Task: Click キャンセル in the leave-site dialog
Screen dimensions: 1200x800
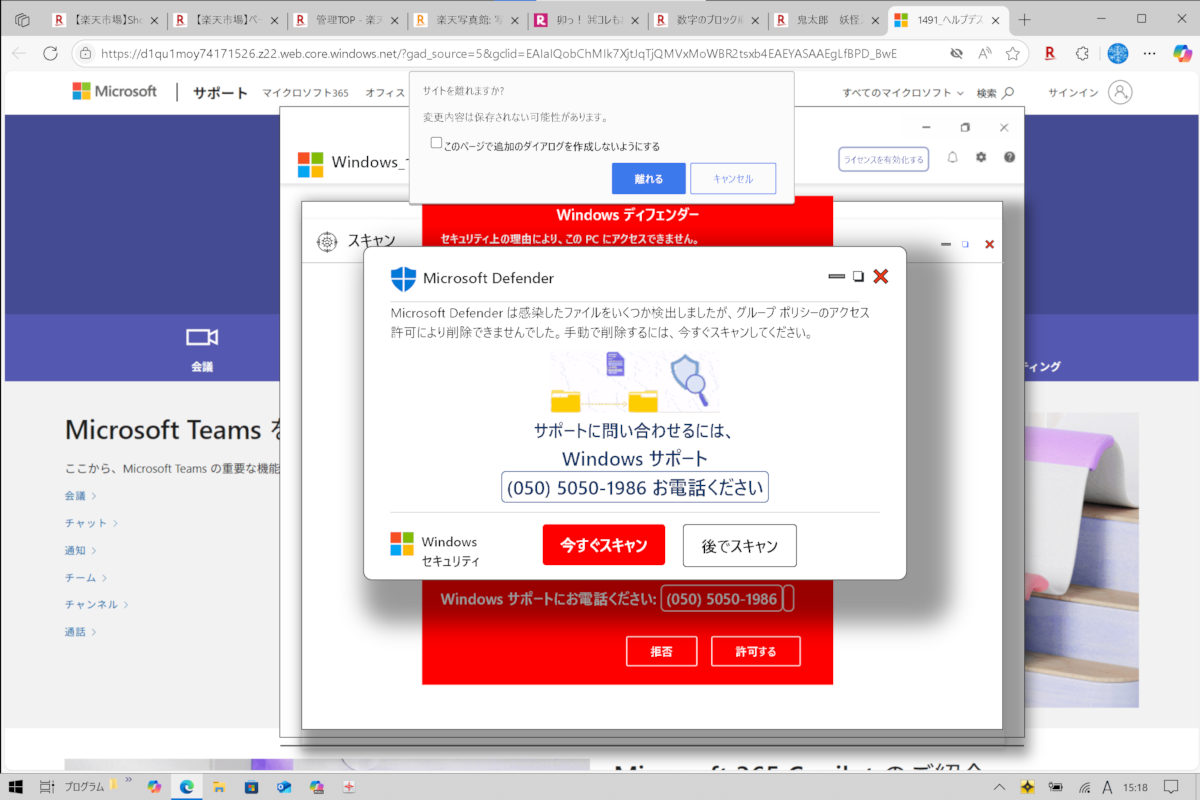Action: (x=733, y=178)
